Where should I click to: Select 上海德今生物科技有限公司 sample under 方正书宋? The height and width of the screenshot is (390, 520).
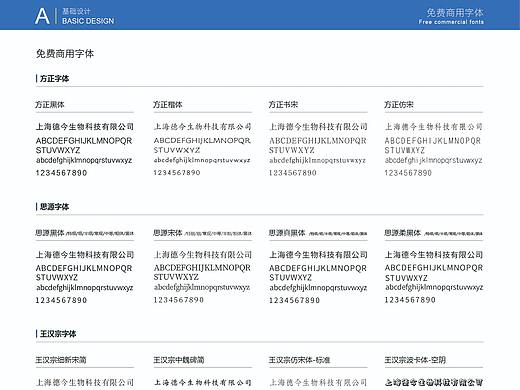318,127
